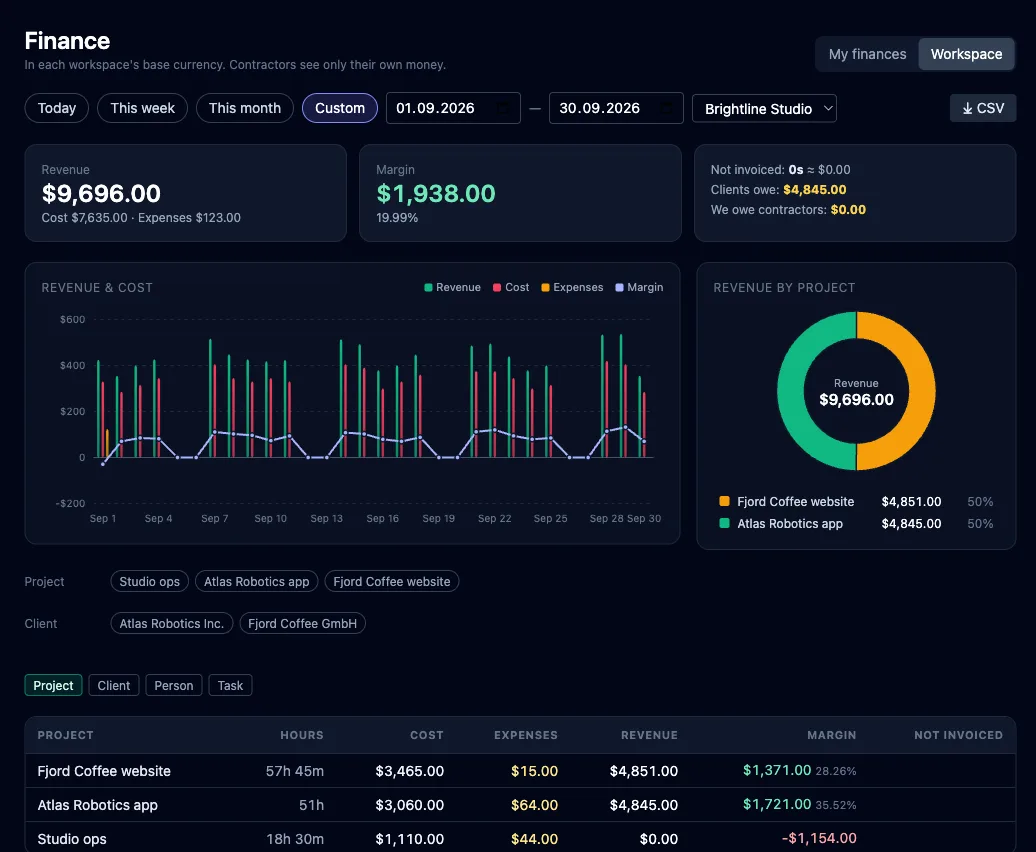The height and width of the screenshot is (852, 1036).
Task: Select Fjord Coffee website in the project table
Action: (104, 771)
